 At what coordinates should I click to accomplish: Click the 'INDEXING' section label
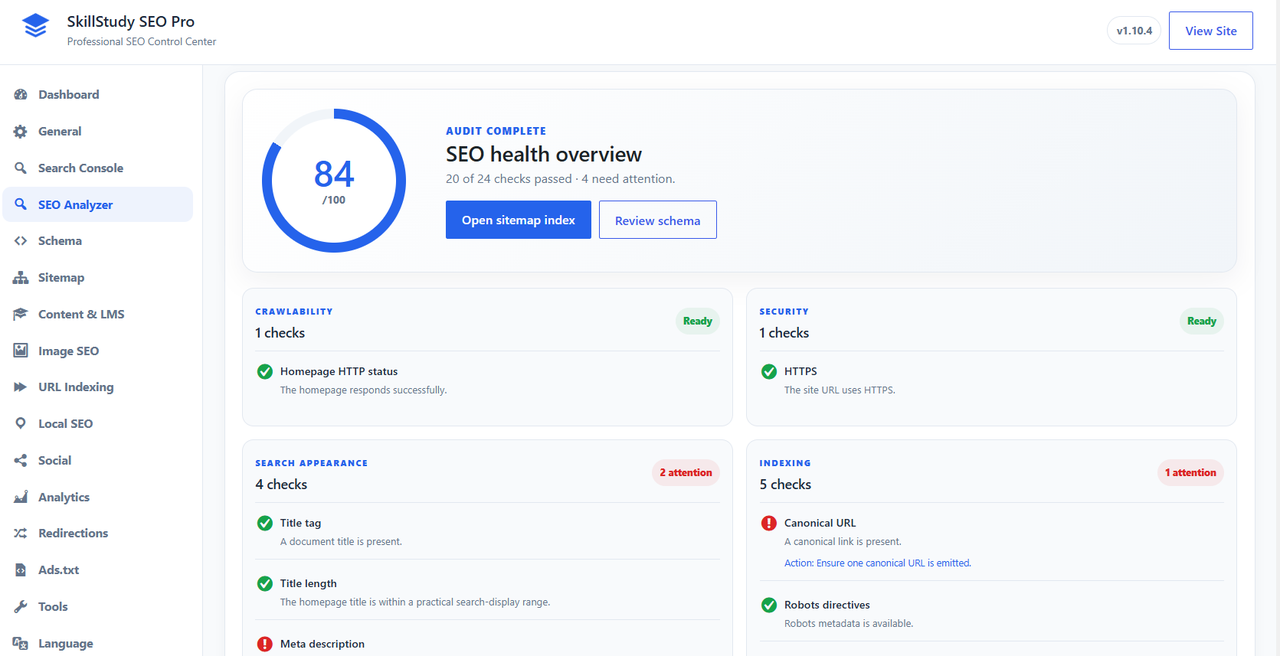(x=785, y=464)
